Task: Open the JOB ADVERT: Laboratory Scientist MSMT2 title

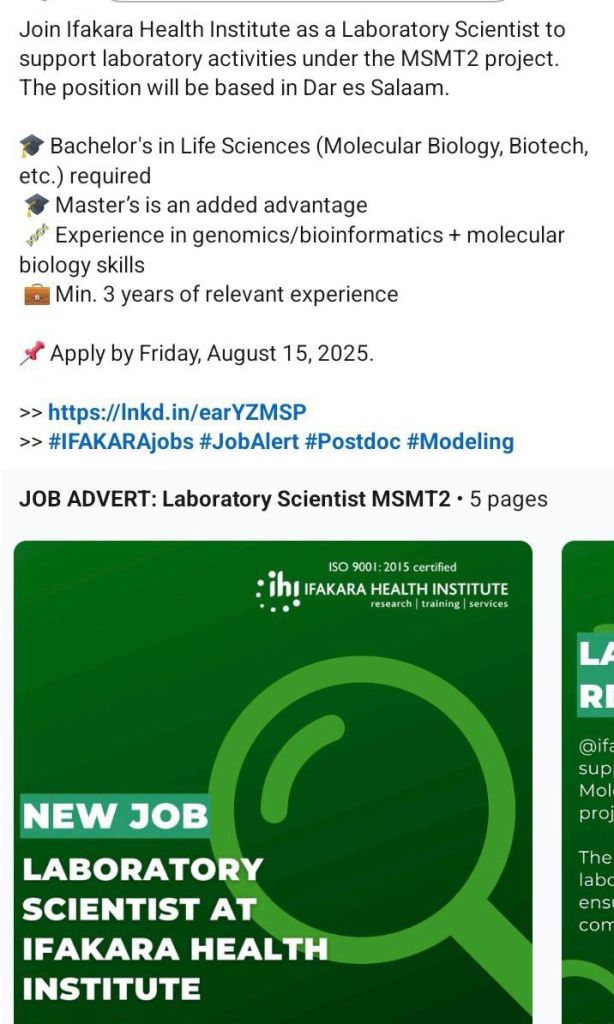Action: [x=234, y=498]
